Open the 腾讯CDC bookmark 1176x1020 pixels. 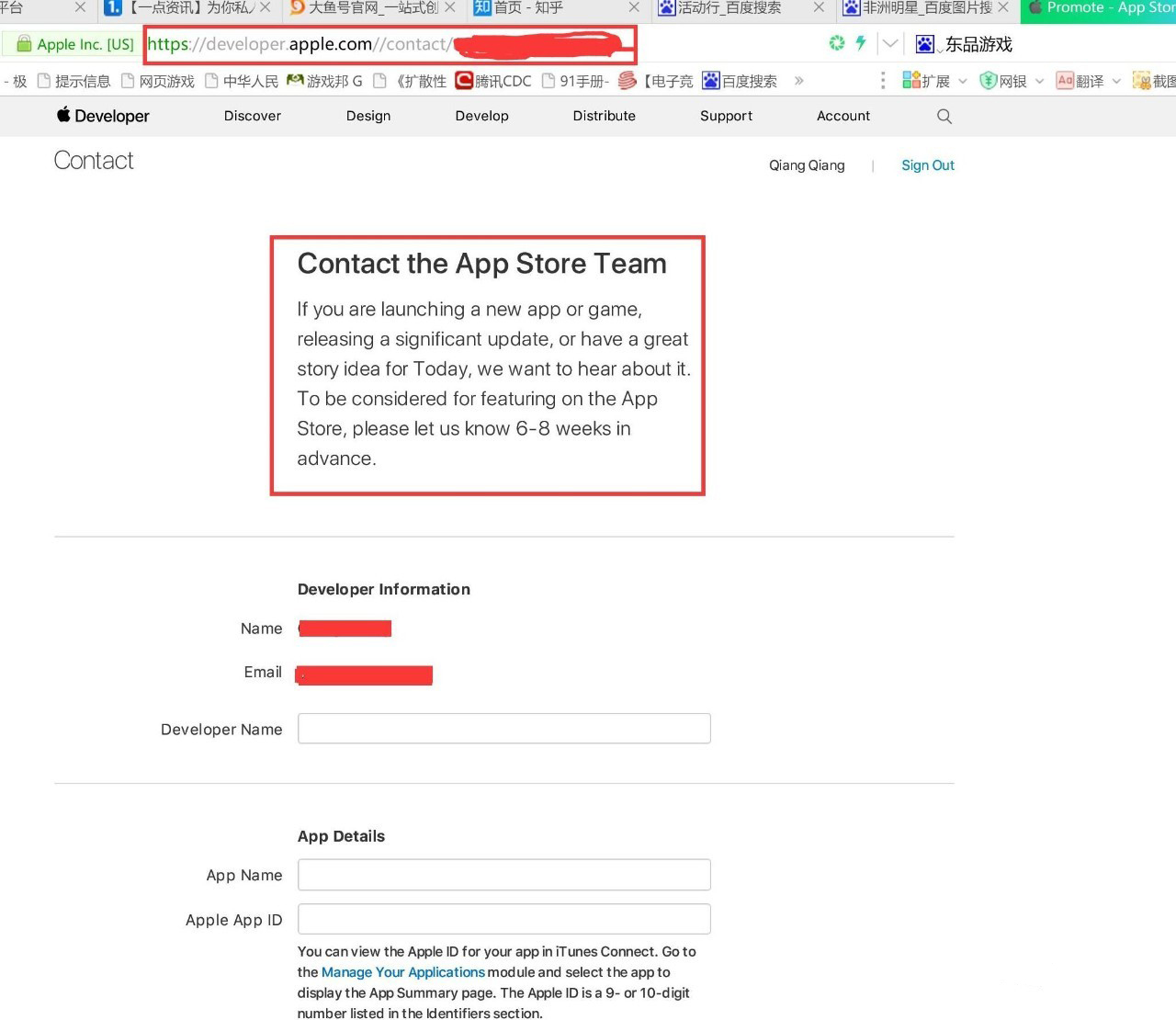click(x=493, y=81)
